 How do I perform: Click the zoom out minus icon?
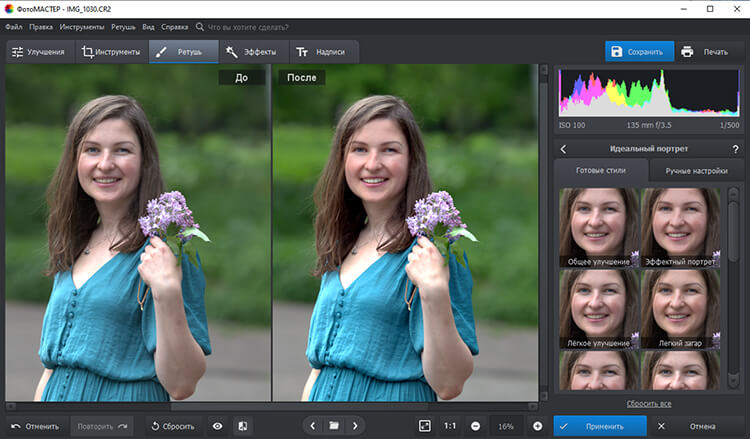(x=475, y=426)
